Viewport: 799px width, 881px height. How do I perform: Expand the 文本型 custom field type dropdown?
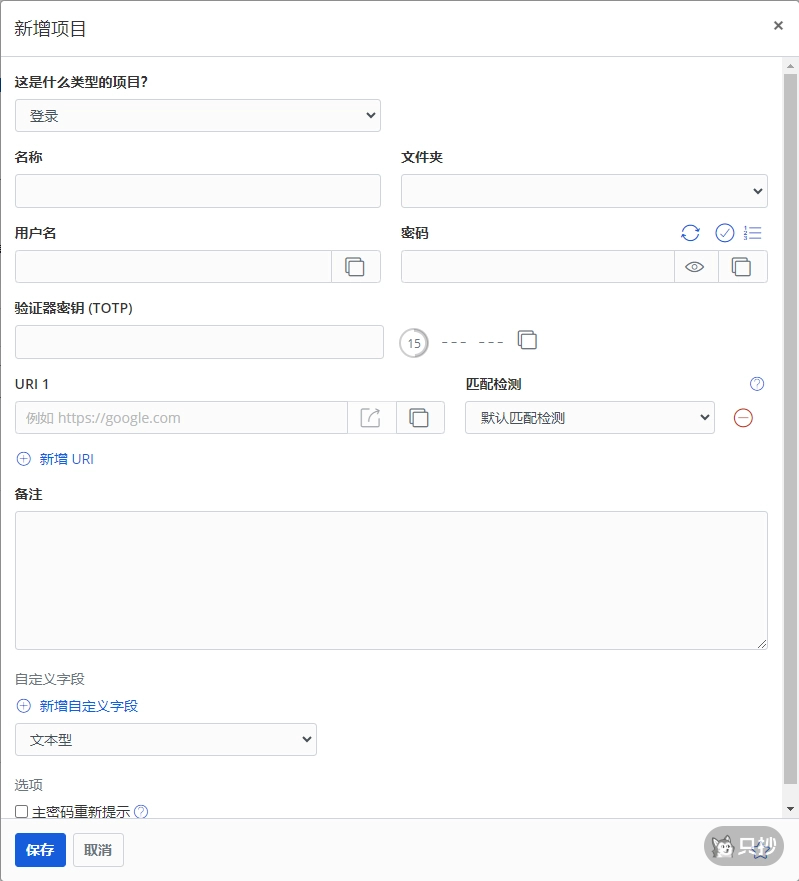coord(166,740)
